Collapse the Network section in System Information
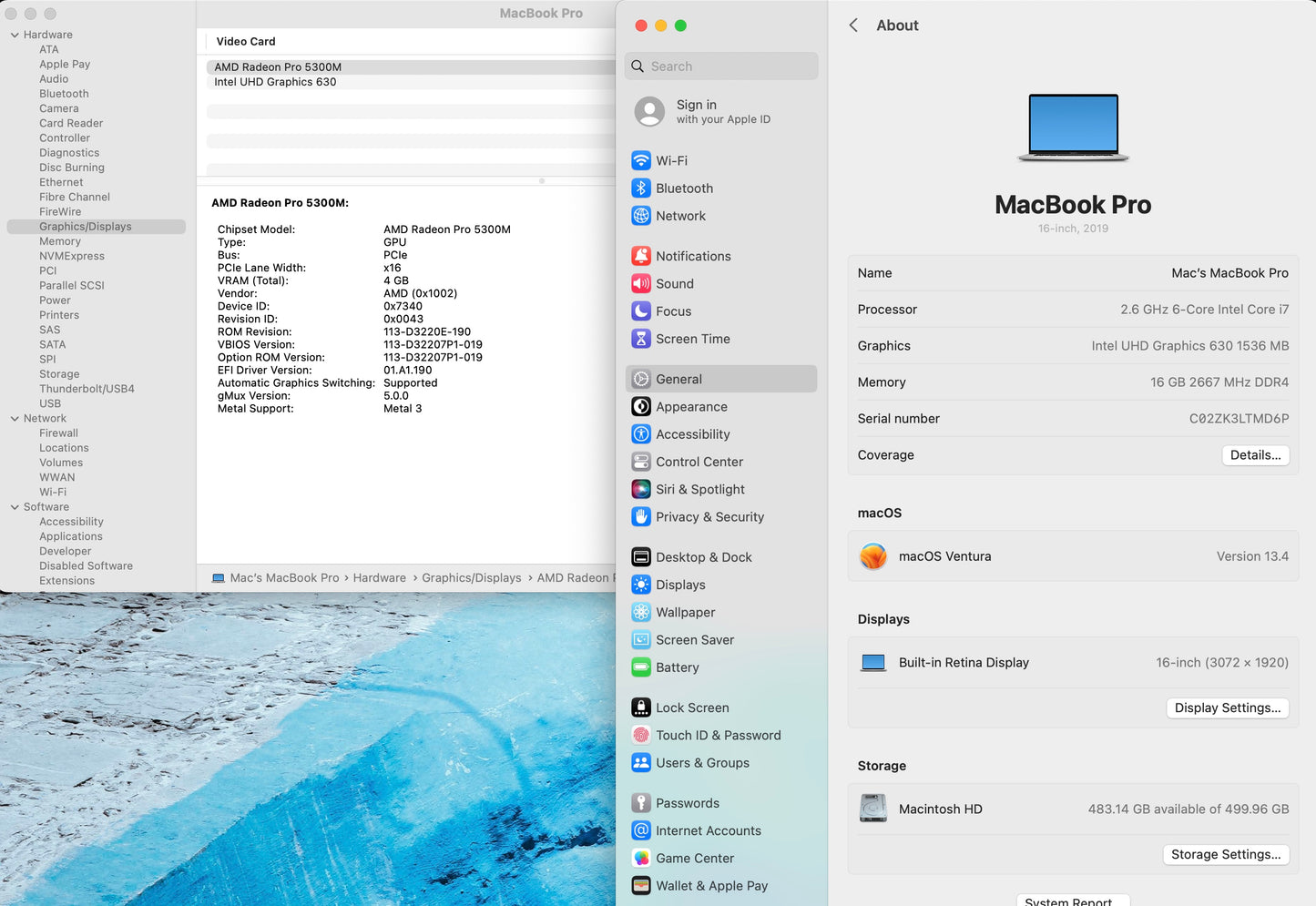 tap(15, 419)
